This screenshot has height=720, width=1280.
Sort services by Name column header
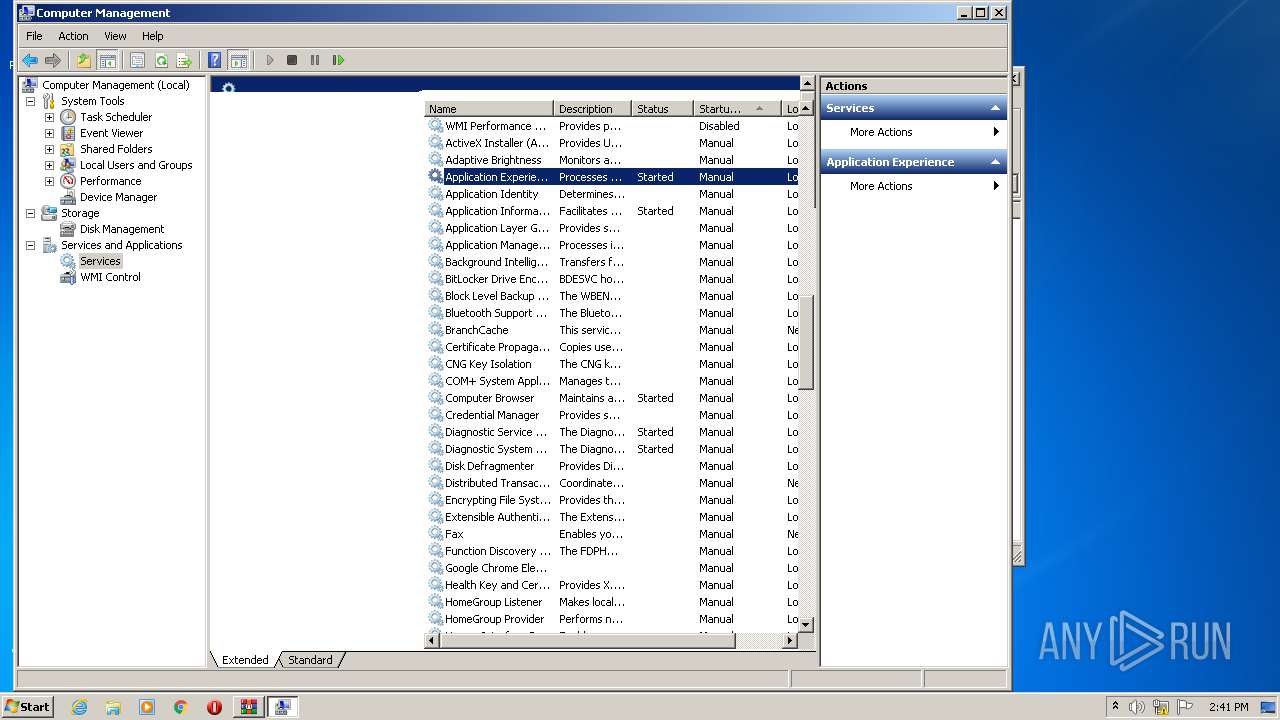coord(489,109)
